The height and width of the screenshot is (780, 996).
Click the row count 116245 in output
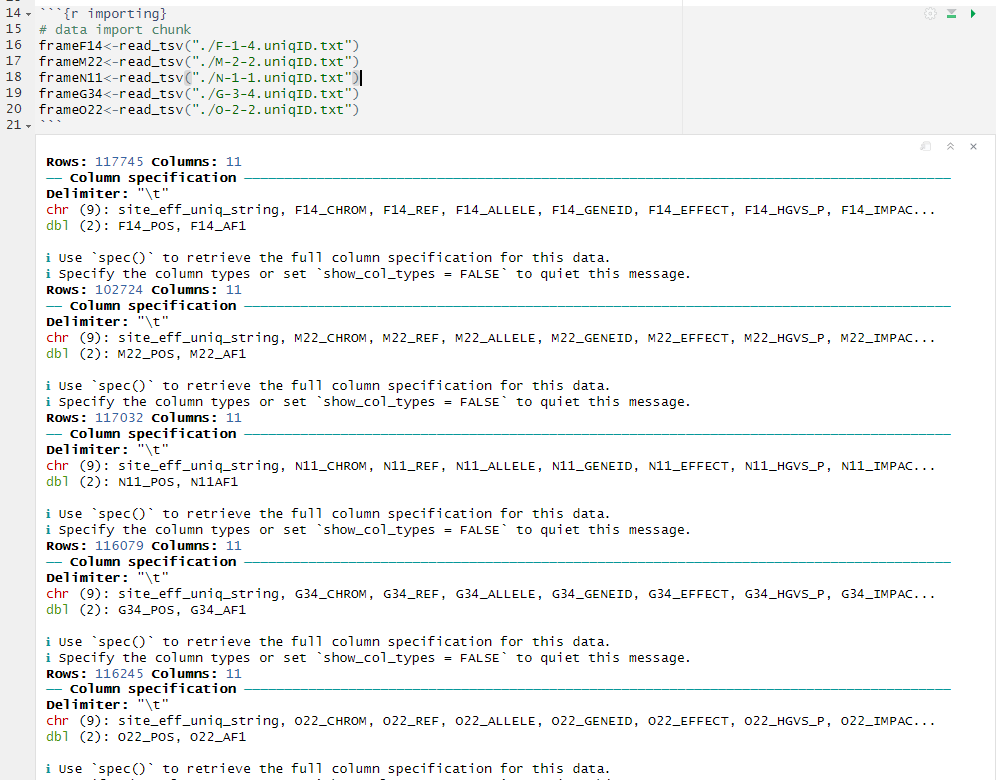(x=119, y=673)
